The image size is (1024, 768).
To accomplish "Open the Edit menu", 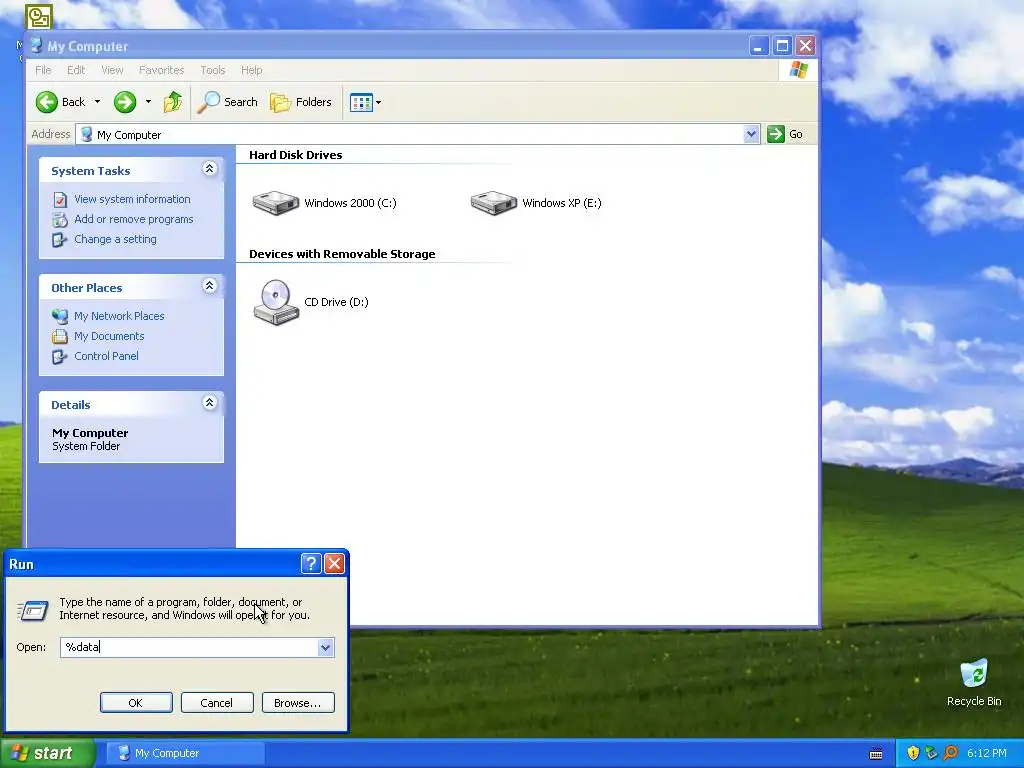I will point(76,70).
